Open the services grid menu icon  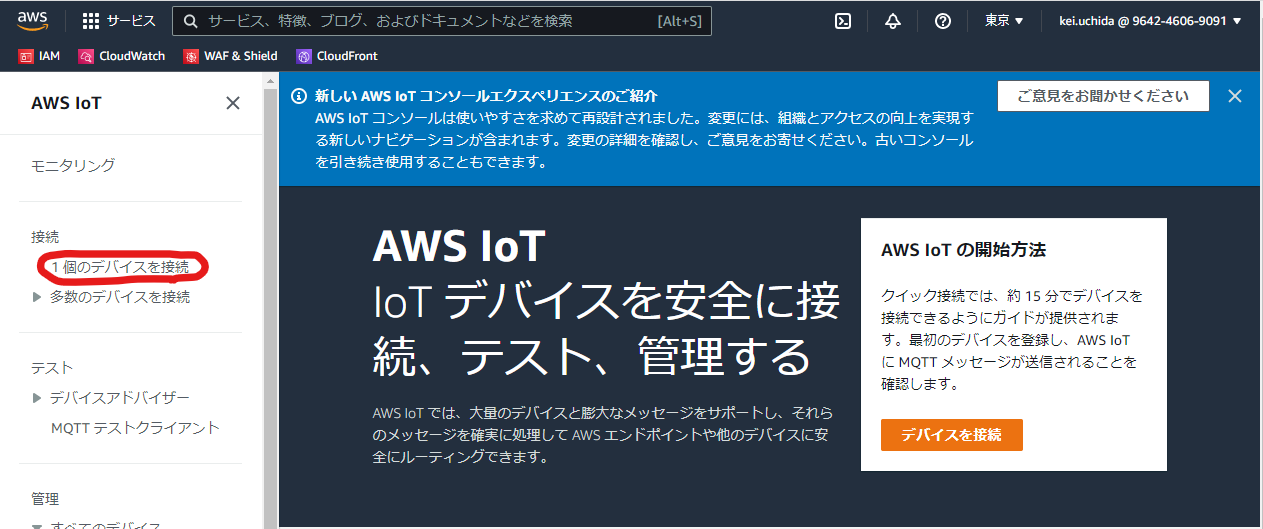click(x=91, y=21)
